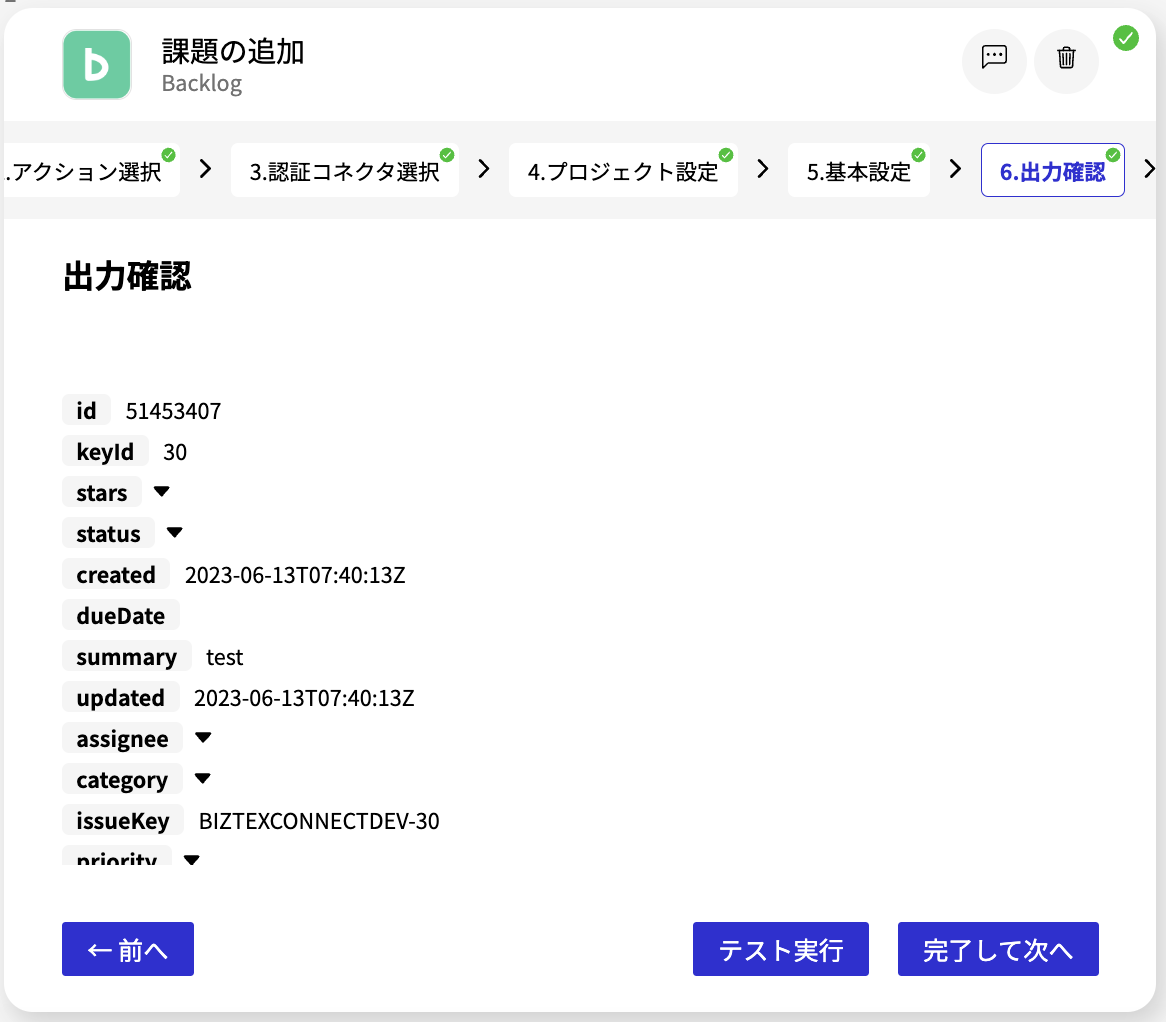Go to the アクション選択 step tab
This screenshot has height=1022, width=1166.
91,171
